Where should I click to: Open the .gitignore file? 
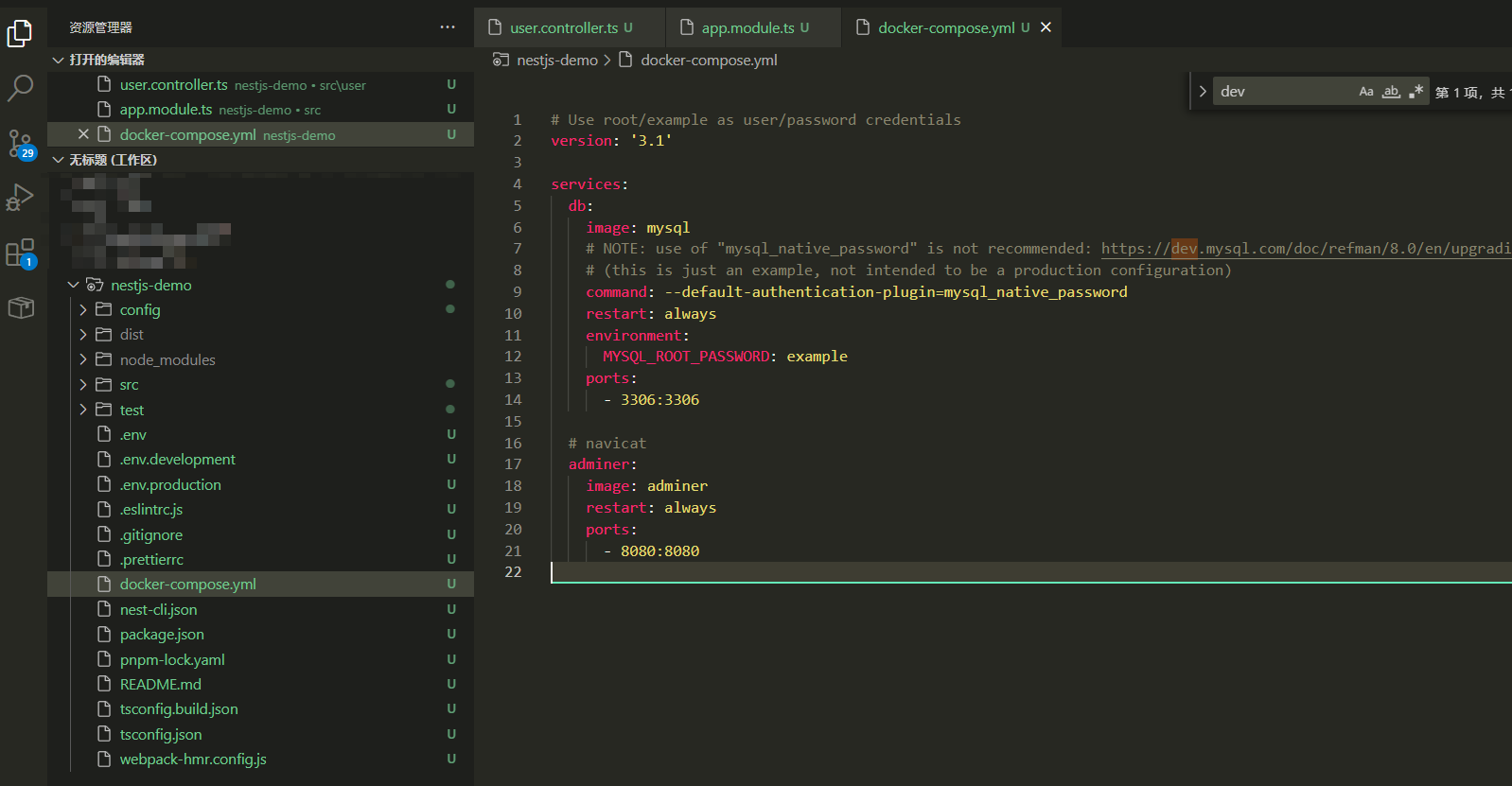point(260,534)
